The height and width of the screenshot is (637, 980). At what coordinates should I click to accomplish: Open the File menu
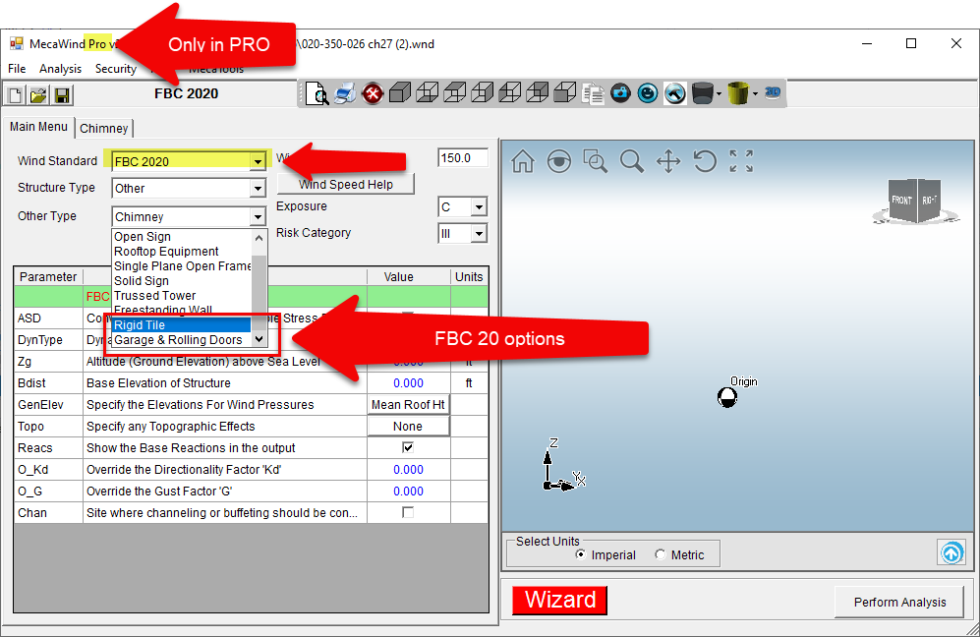(17, 69)
